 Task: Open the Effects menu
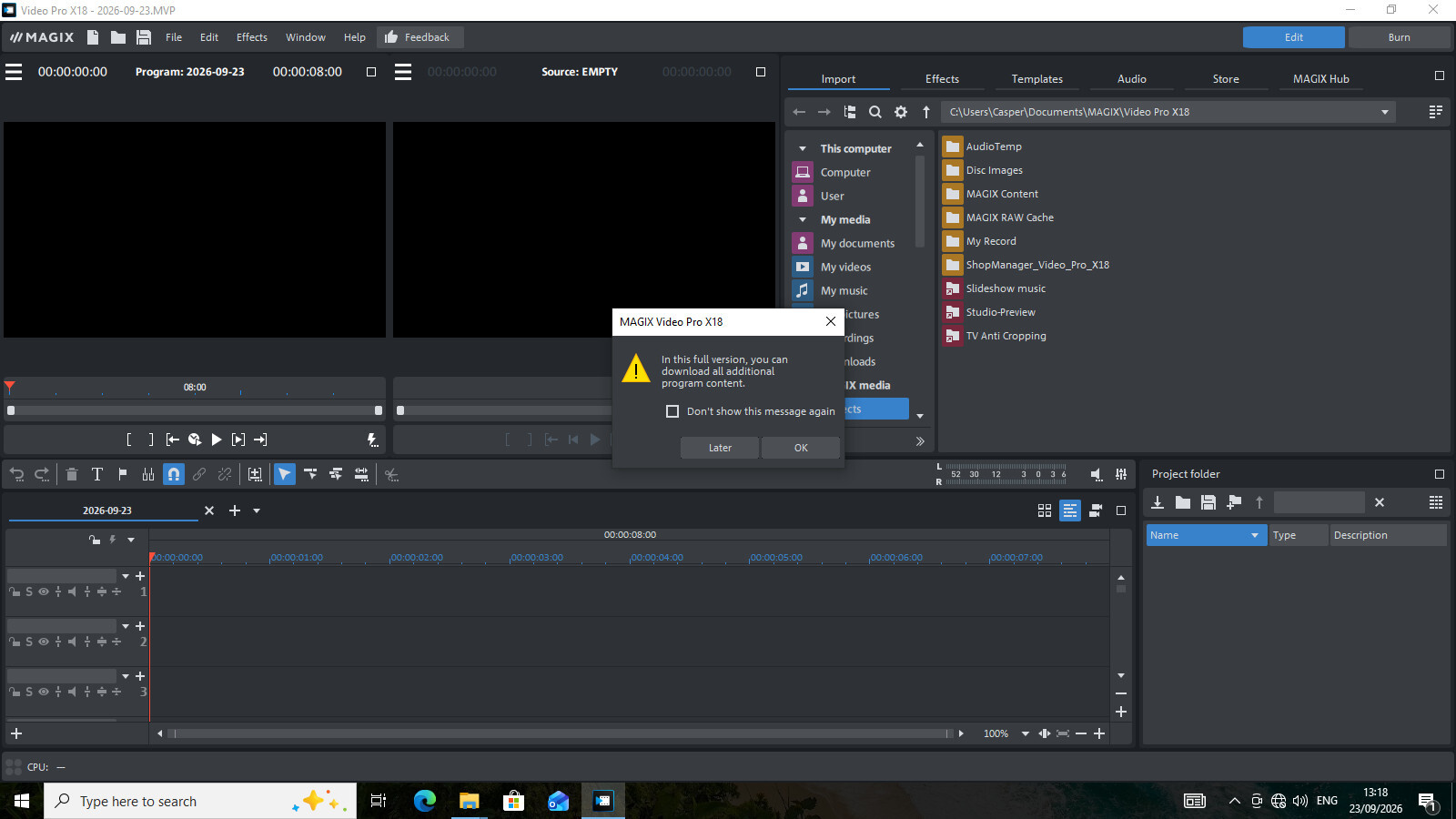click(x=252, y=37)
